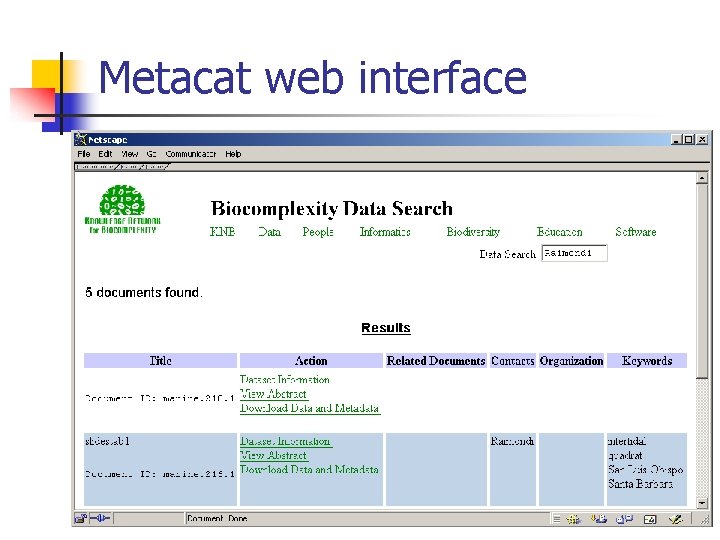Click View Abstract in marine.210.1 row
This screenshot has width=720, height=540.
pos(273,394)
